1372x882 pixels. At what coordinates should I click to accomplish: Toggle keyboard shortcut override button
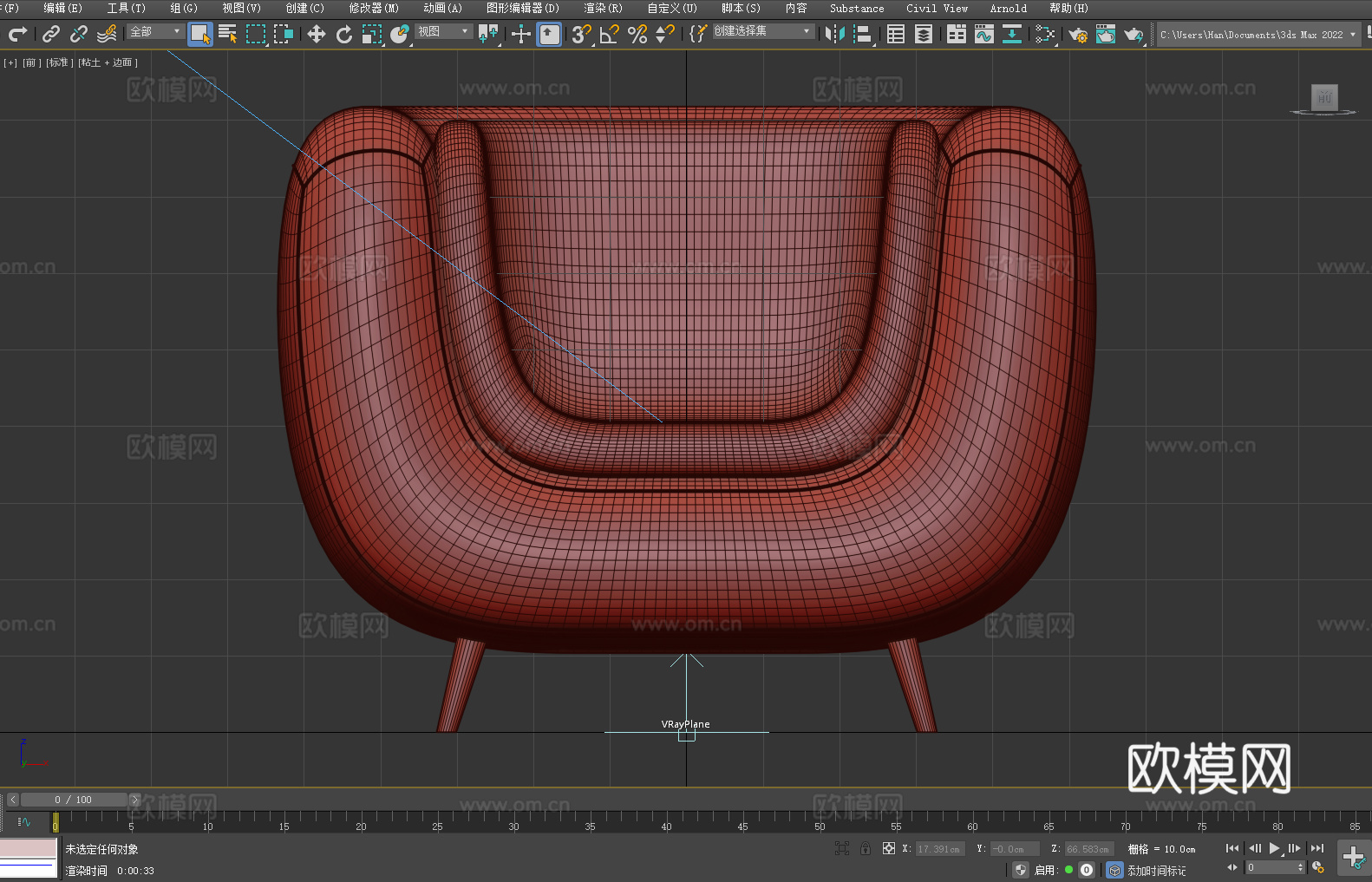[549, 34]
